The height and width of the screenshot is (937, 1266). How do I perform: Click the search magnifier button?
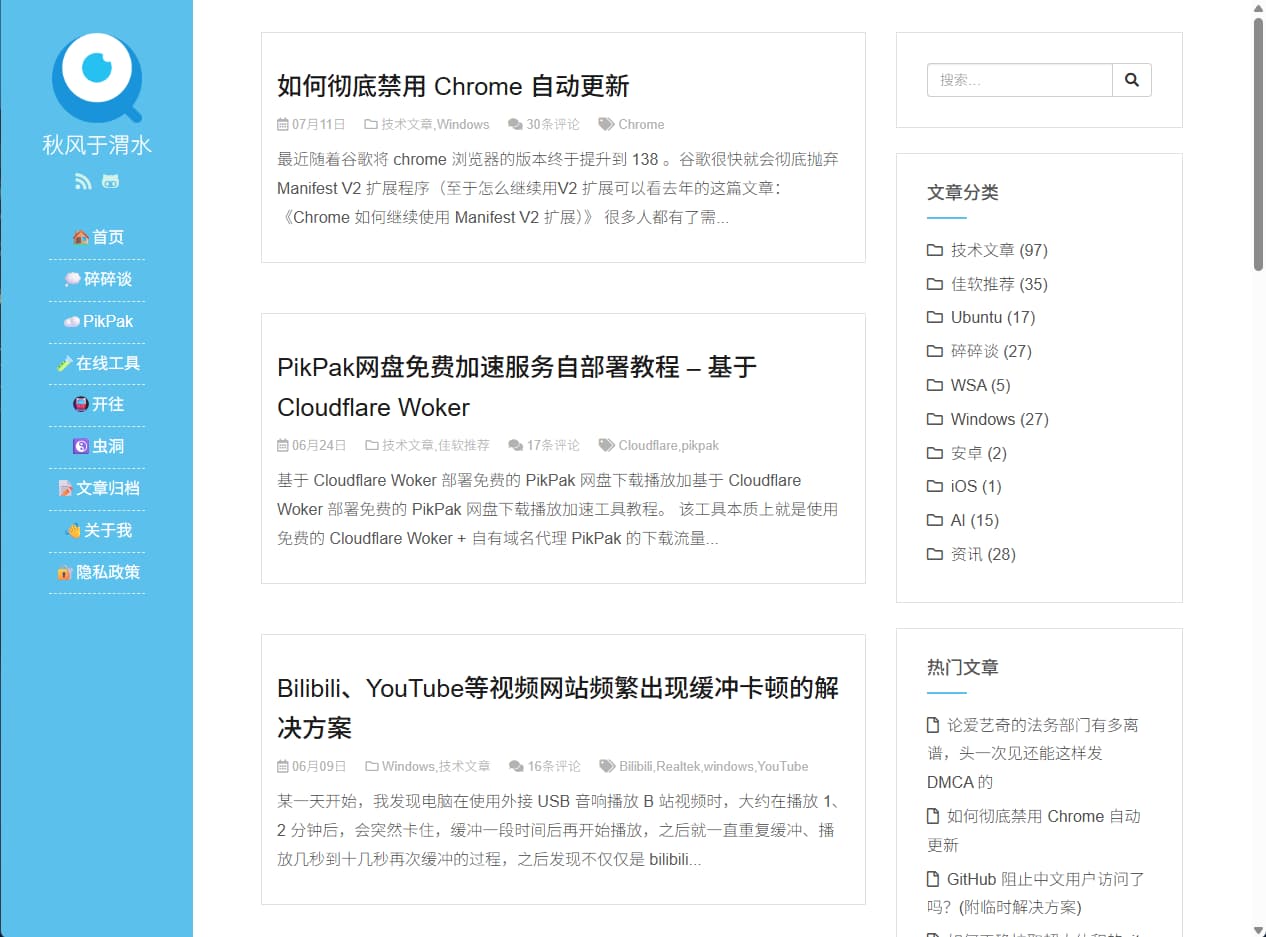[x=1132, y=80]
